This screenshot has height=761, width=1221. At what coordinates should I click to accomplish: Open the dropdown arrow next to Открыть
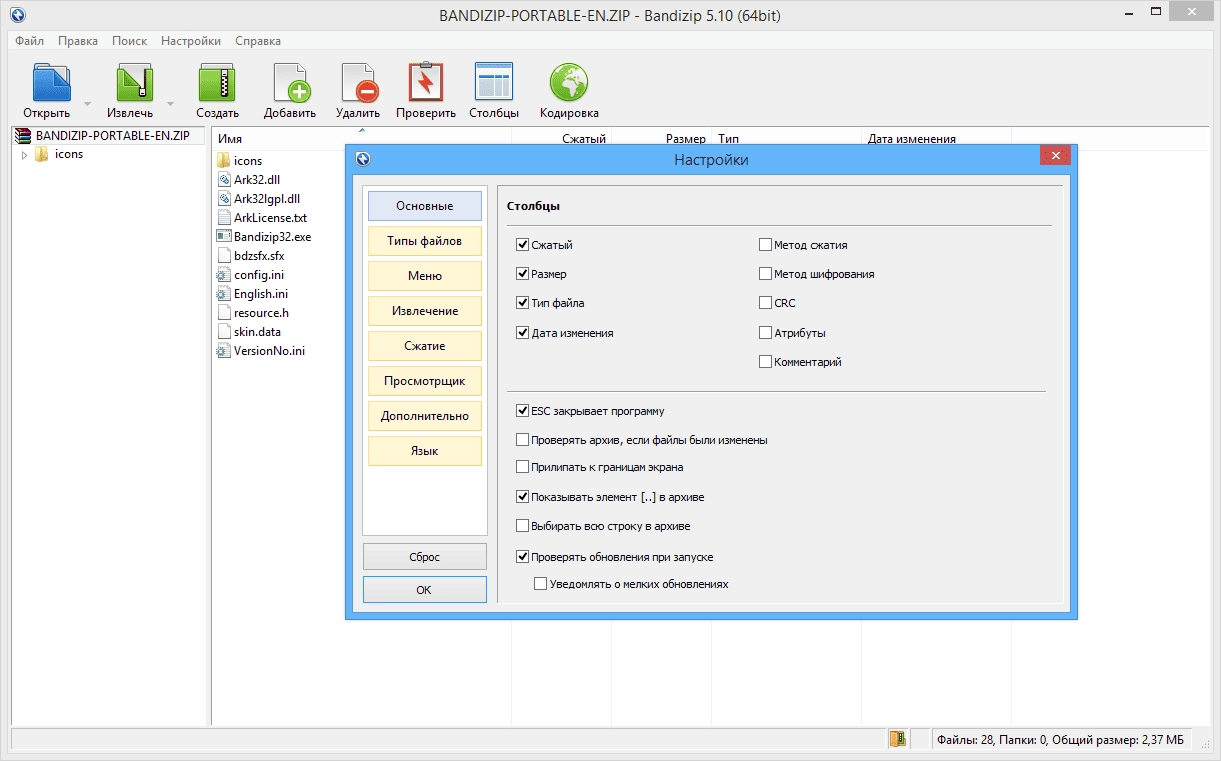(x=87, y=102)
